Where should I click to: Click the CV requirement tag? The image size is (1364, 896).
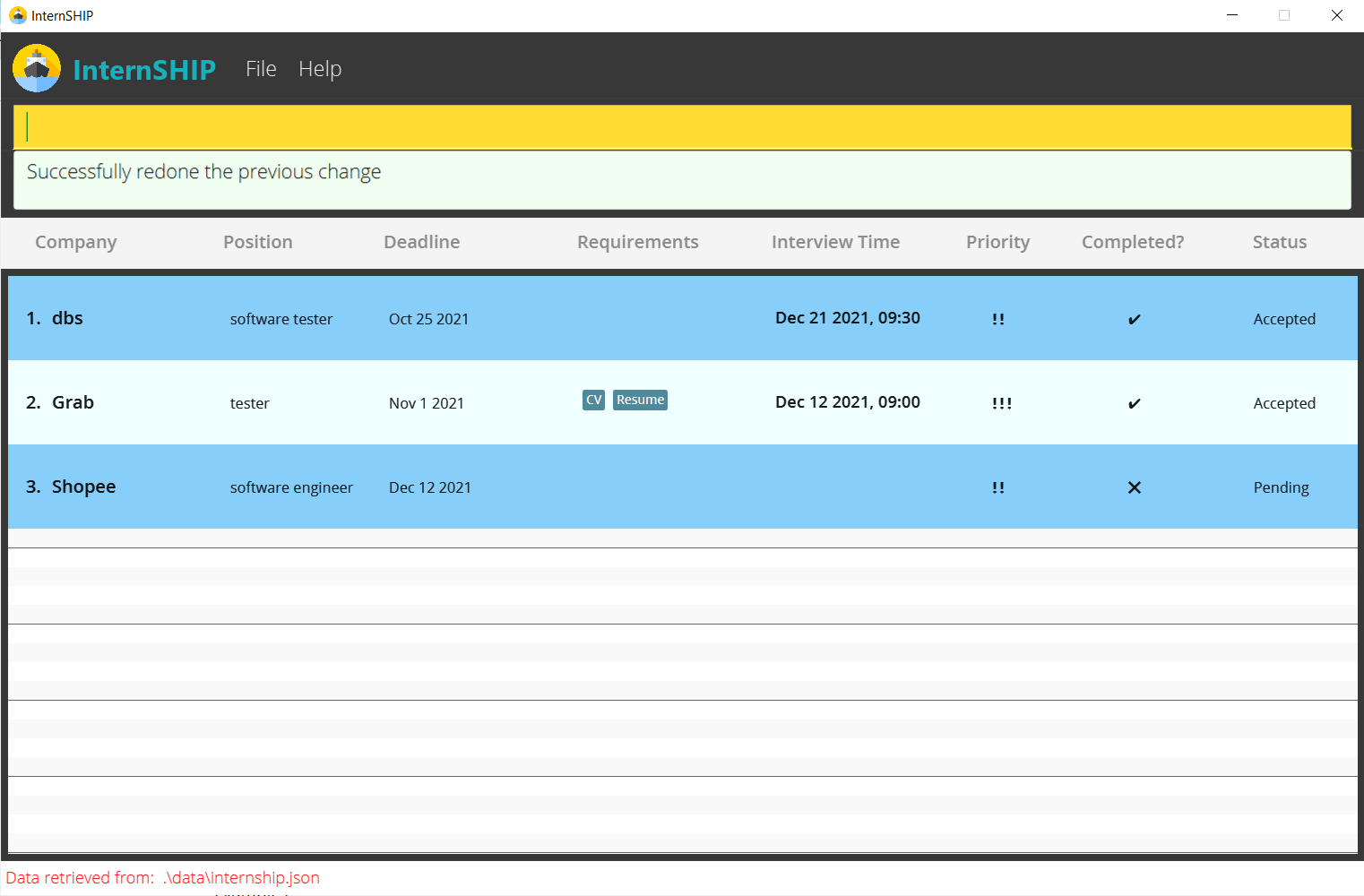tap(594, 400)
